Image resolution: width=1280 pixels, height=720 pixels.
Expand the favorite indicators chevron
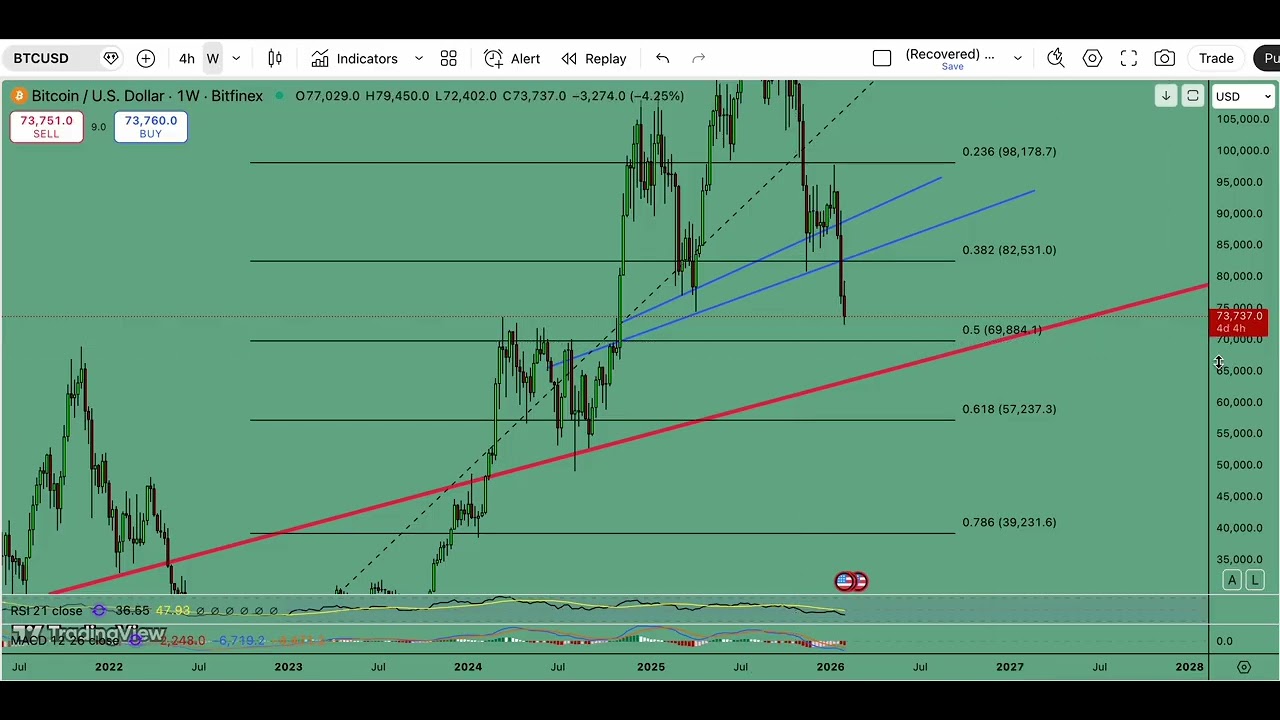point(419,58)
